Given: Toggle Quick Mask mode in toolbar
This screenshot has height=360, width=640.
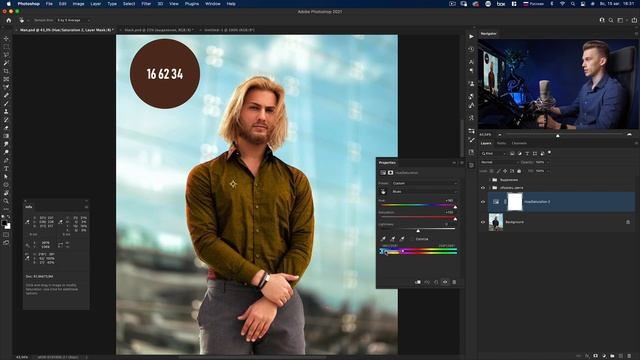Looking at the screenshot, I should pos(6,235).
